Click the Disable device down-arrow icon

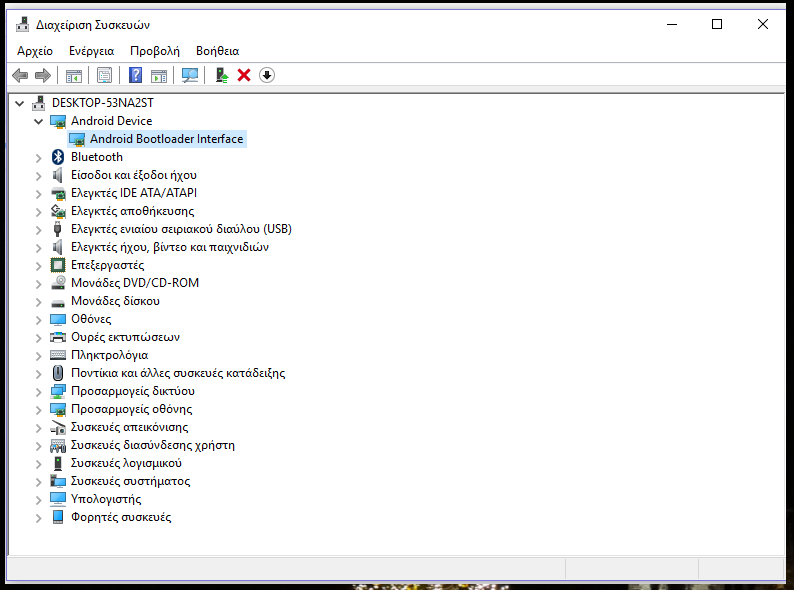[x=267, y=75]
